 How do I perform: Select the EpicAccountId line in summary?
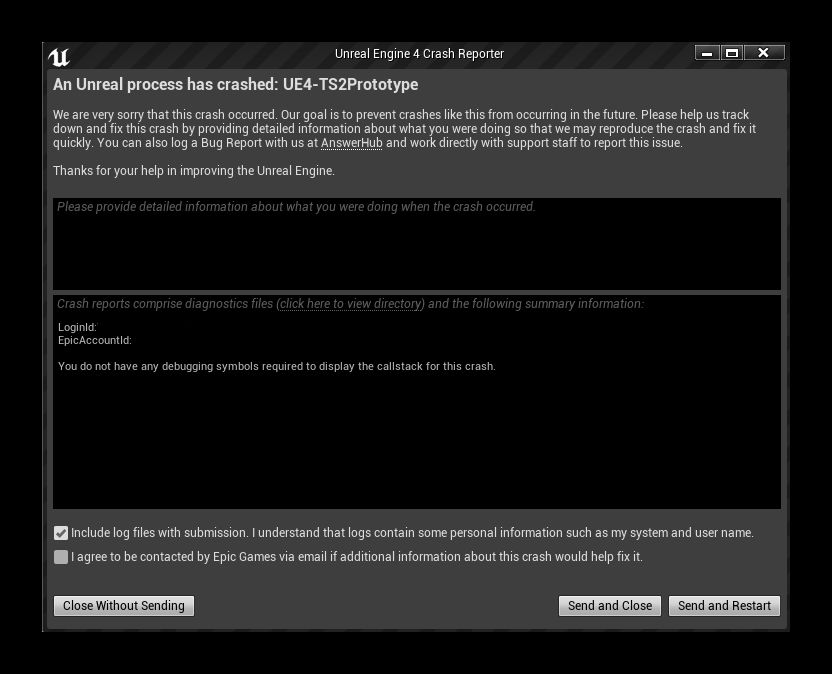pos(95,340)
